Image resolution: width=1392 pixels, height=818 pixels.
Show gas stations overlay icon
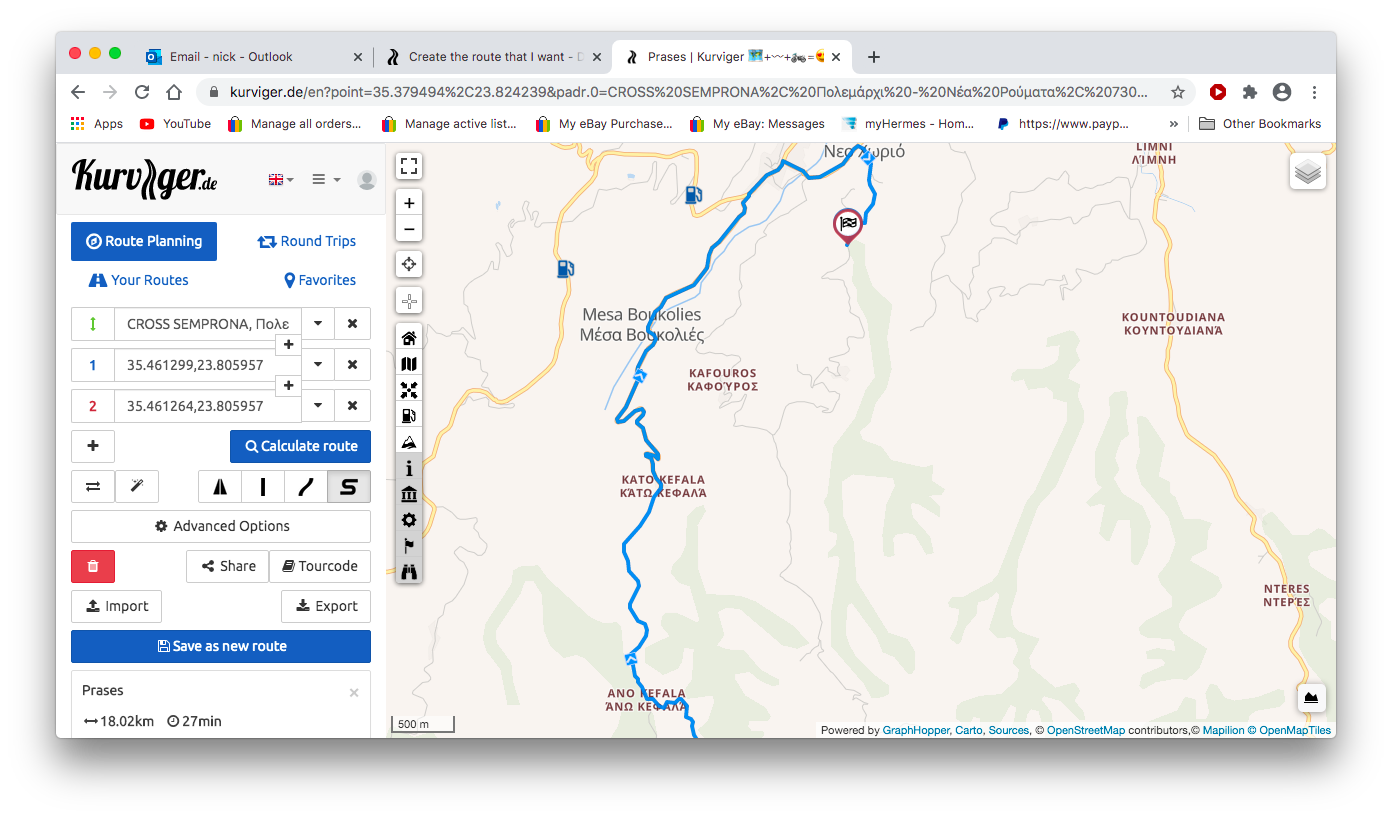tap(409, 416)
